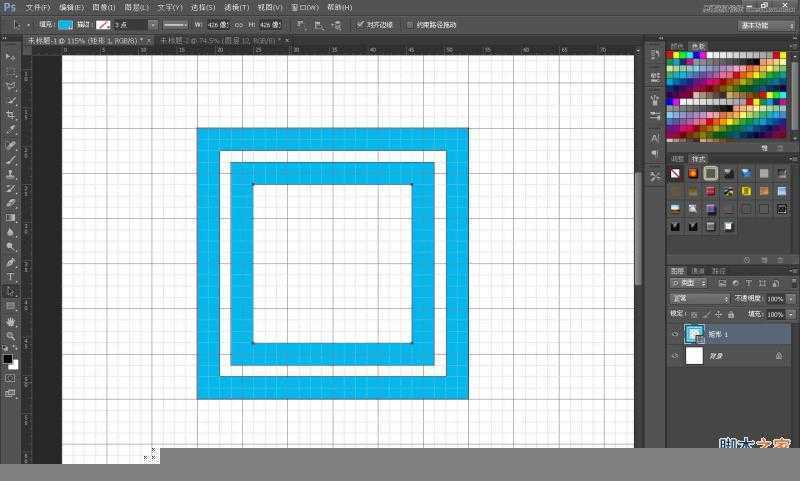The height and width of the screenshot is (481, 800).
Task: Open the layer blend mode 正常 dropdown
Action: pyautogui.click(x=699, y=298)
